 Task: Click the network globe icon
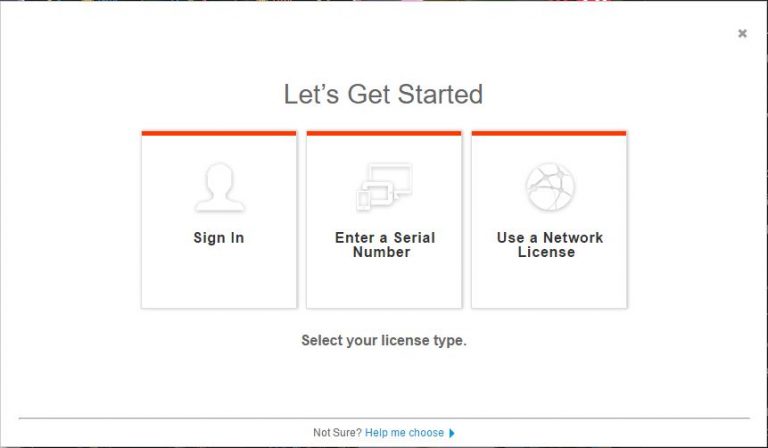(549, 187)
